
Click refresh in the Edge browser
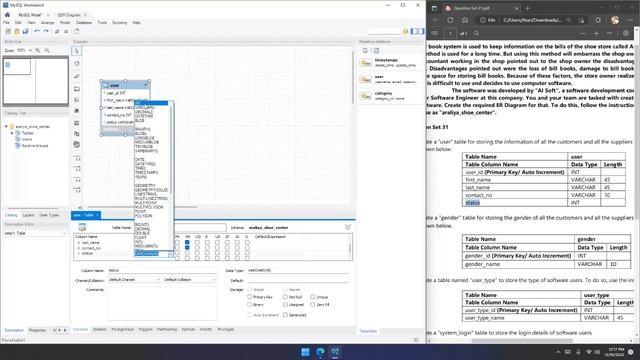point(450,20)
